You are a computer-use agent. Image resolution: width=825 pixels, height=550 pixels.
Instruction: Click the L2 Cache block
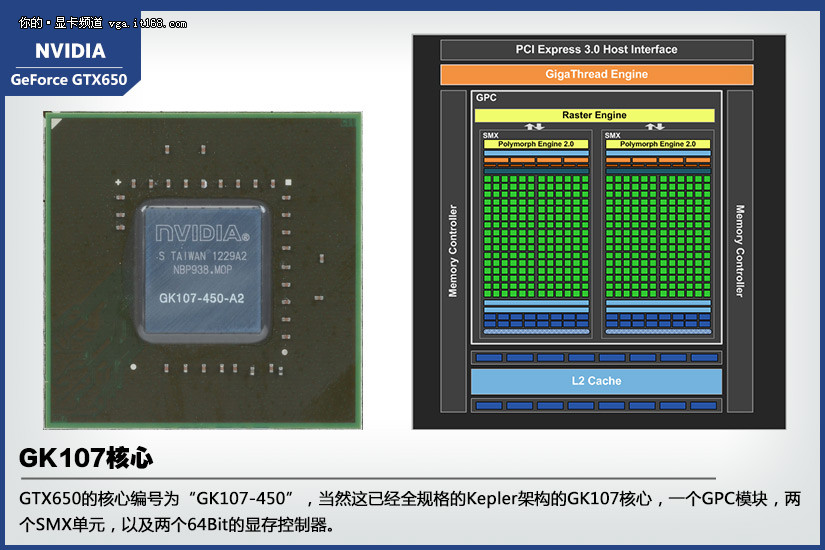[596, 381]
